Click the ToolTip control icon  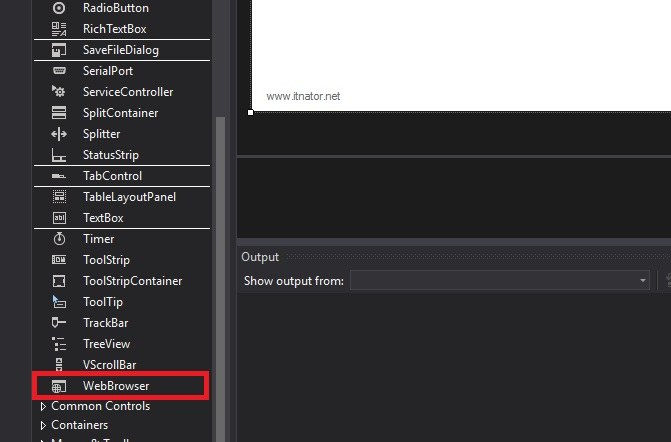tap(59, 302)
